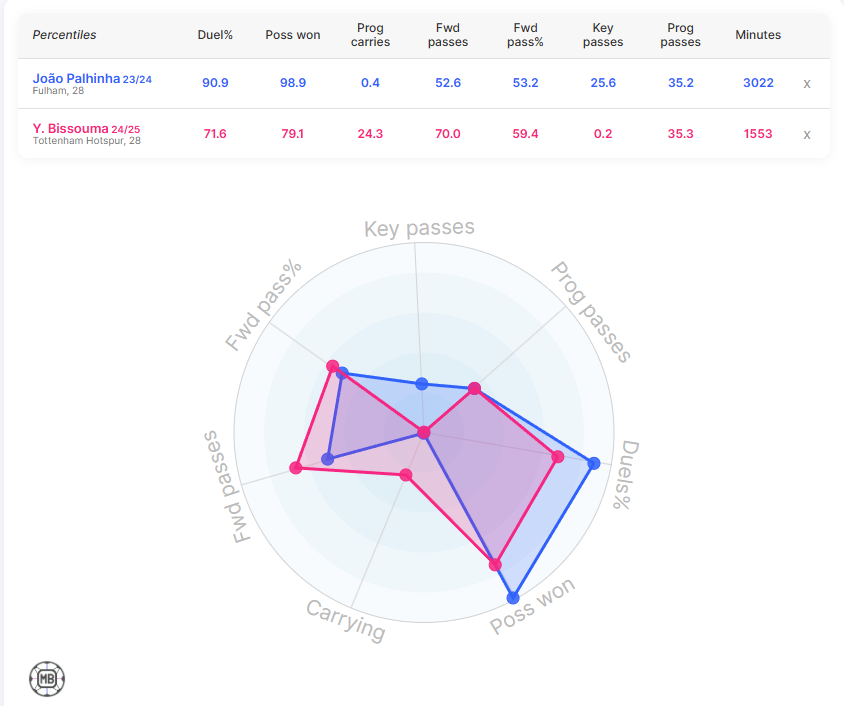Image resolution: width=844 pixels, height=706 pixels.
Task: Click the Percentiles table header label
Action: [65, 35]
